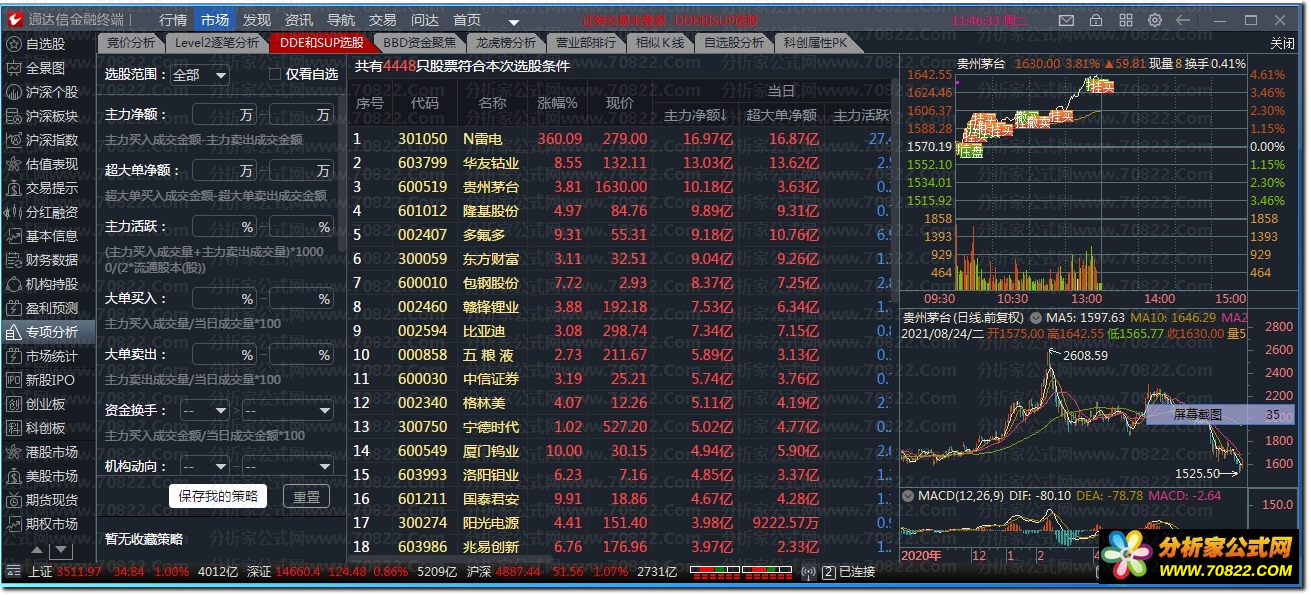Select the 贵州茅台 row in results
The height and width of the screenshot is (595, 1311).
click(x=621, y=187)
